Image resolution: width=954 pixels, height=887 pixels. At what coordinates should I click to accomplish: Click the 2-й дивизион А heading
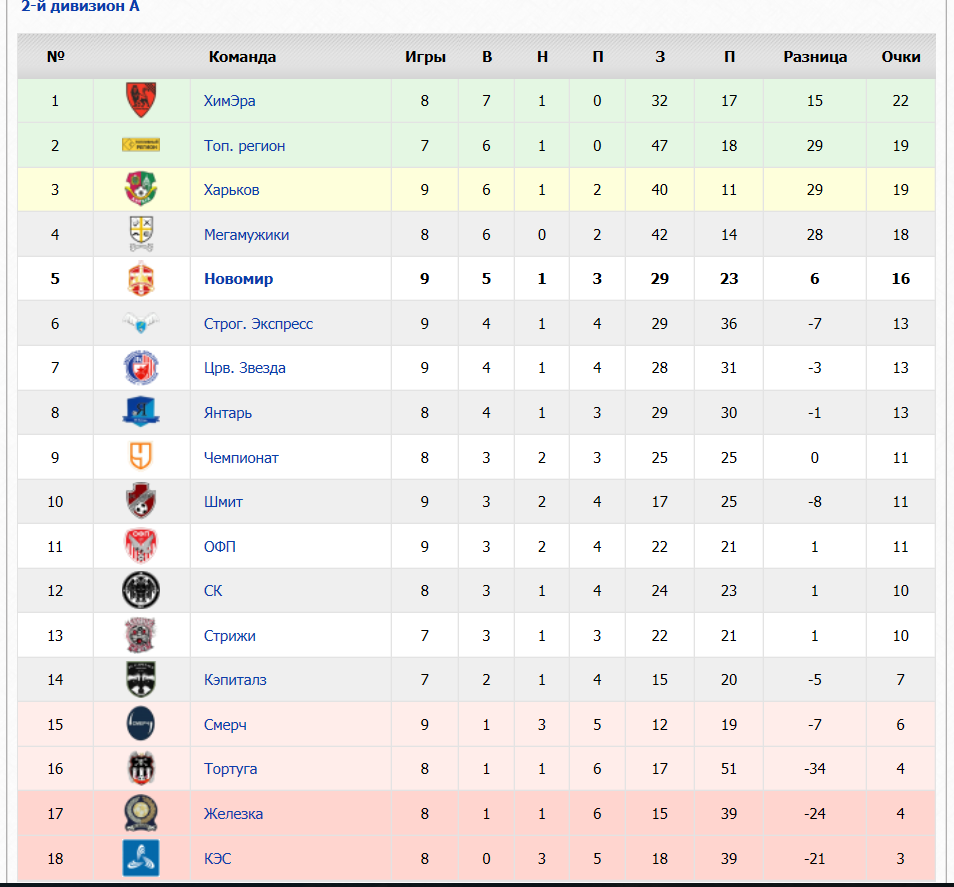[x=80, y=7]
